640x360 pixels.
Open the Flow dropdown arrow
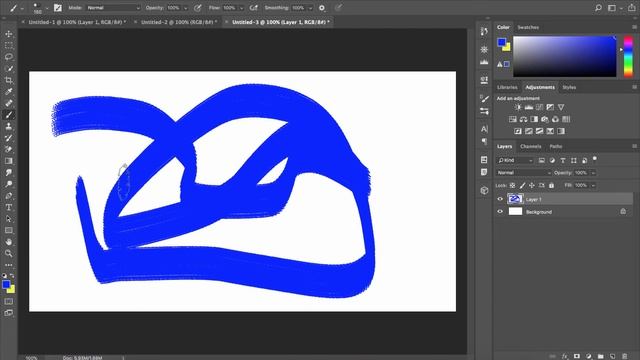point(242,8)
